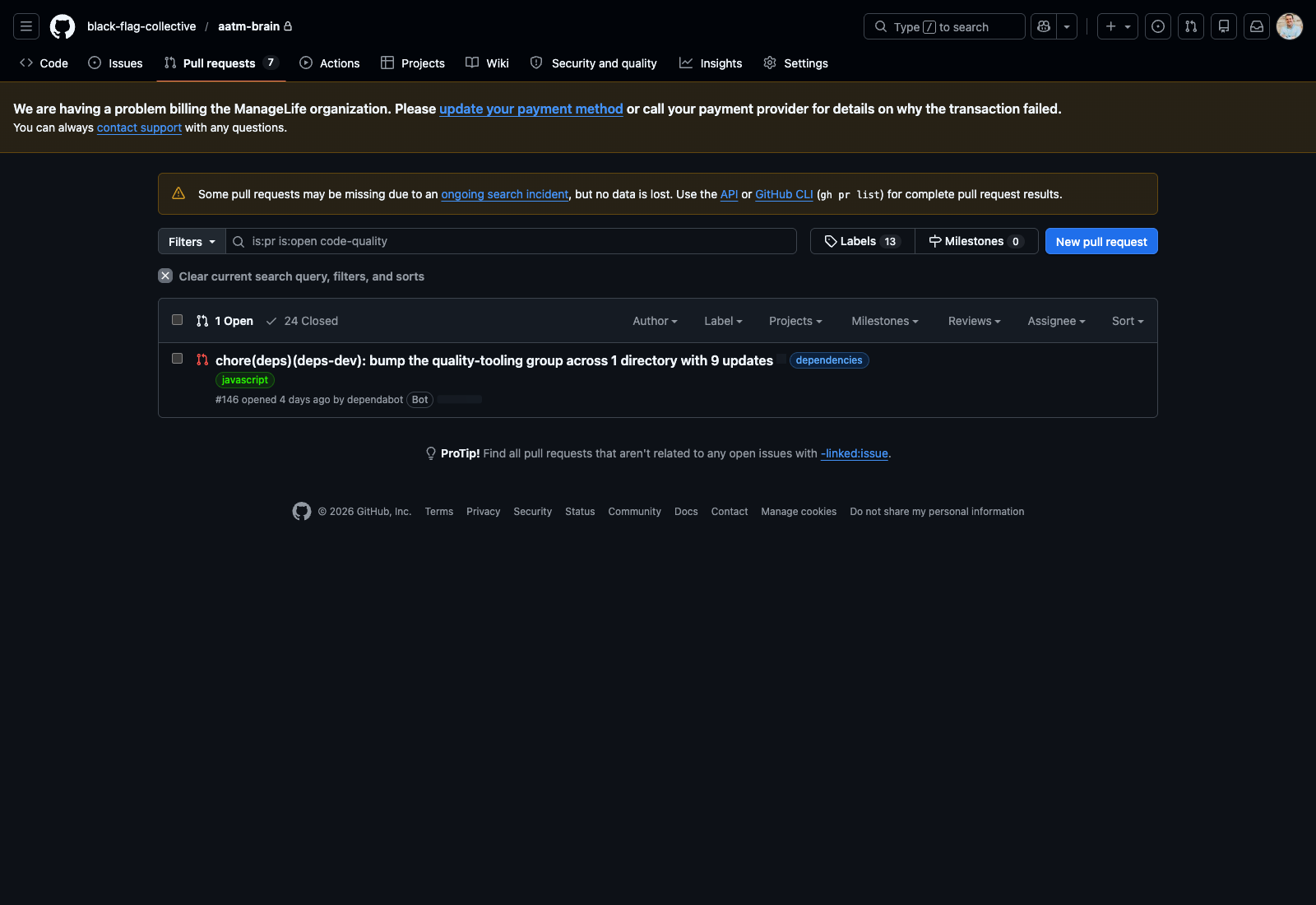Open the Author filter dropdown
Image resolution: width=1316 pixels, height=905 pixels.
pyautogui.click(x=654, y=321)
